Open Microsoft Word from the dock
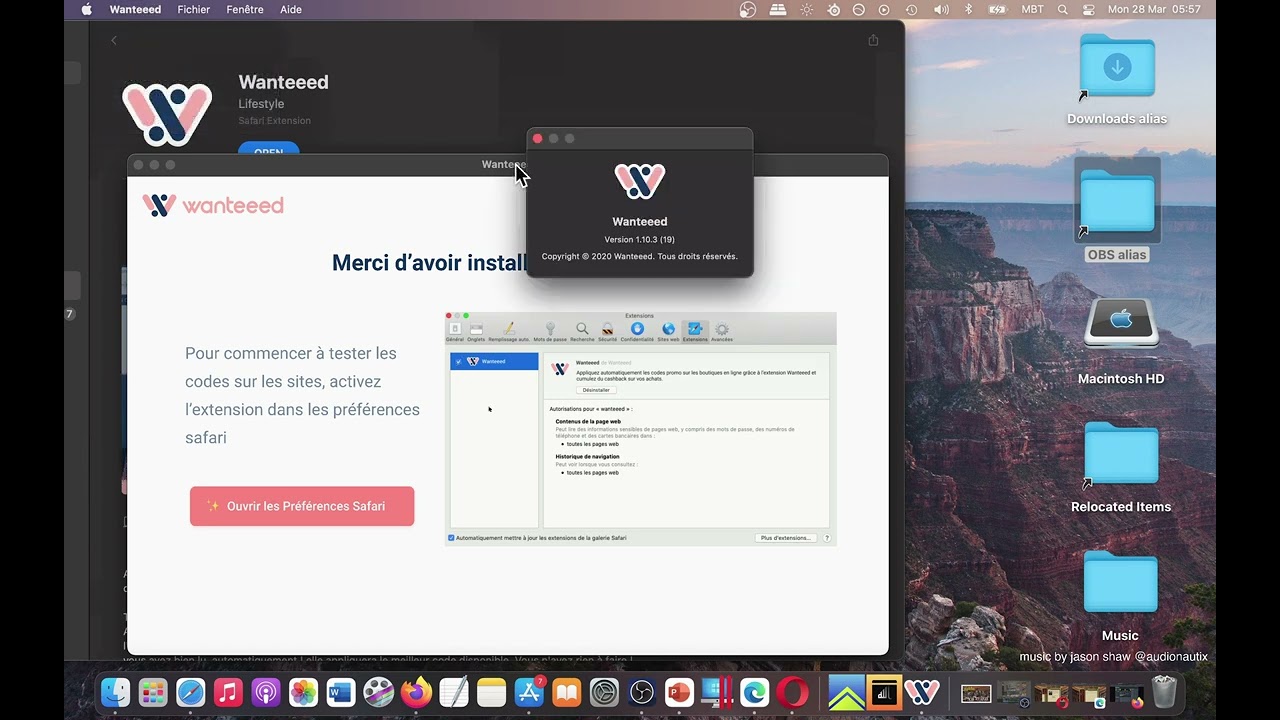Viewport: 1280px width, 720px height. pos(341,692)
